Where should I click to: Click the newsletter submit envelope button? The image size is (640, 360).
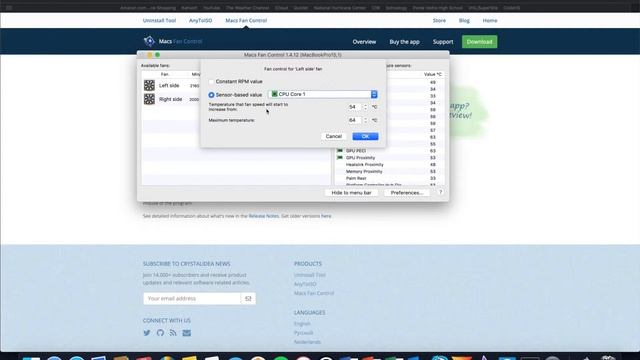tap(248, 298)
